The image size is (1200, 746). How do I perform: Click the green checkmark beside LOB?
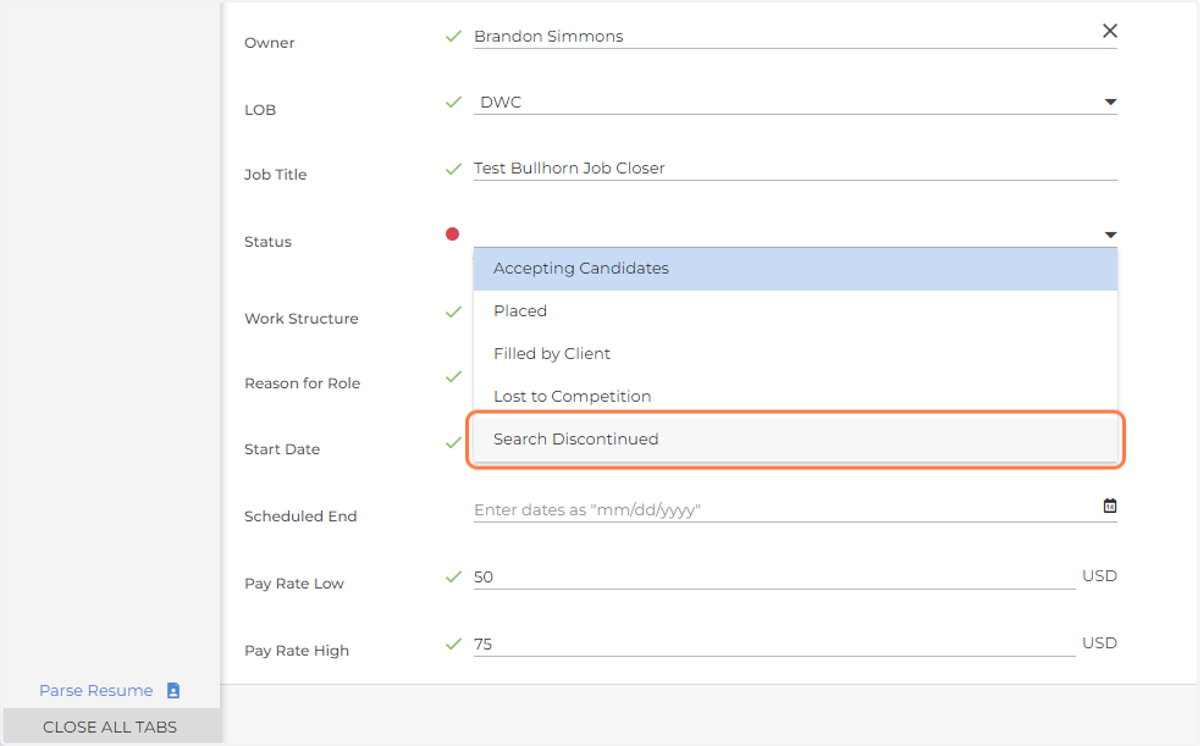(x=454, y=102)
